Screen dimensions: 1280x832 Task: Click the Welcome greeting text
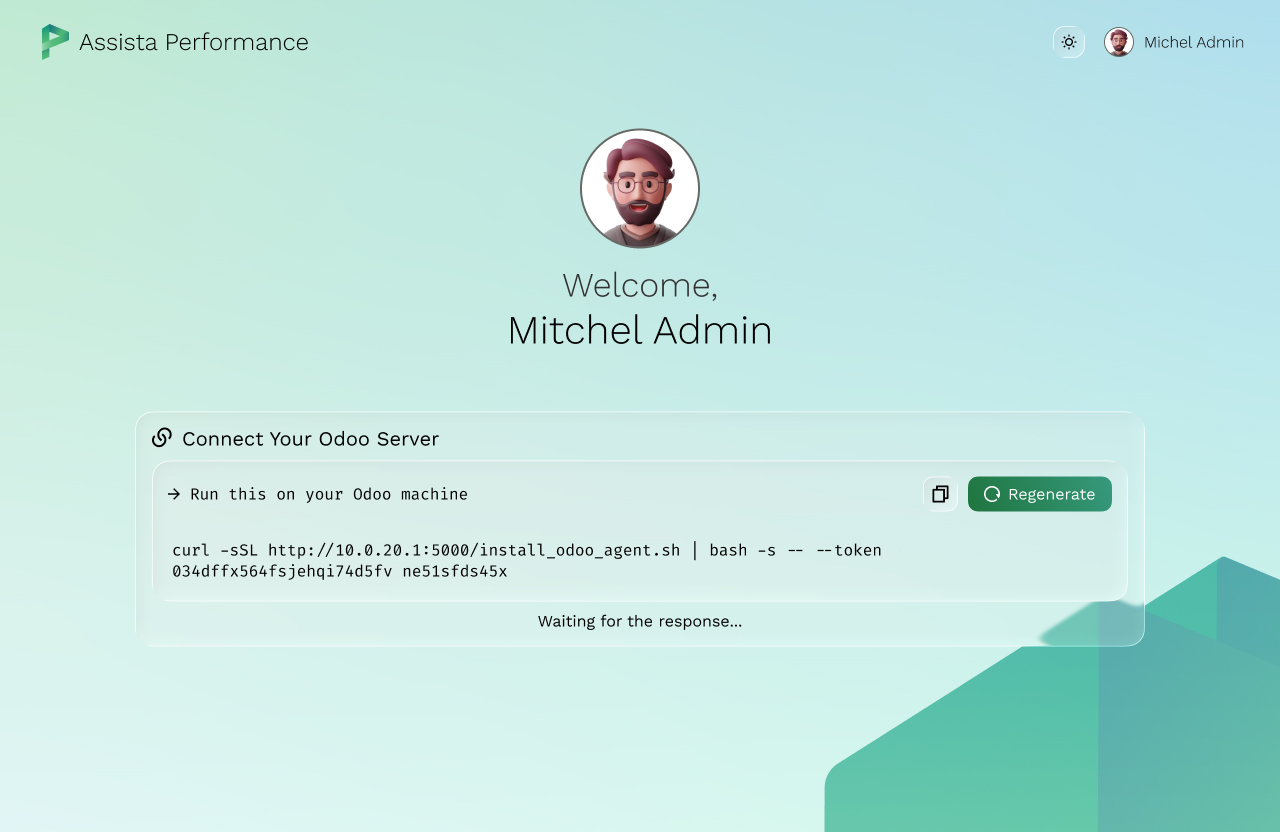pos(640,285)
